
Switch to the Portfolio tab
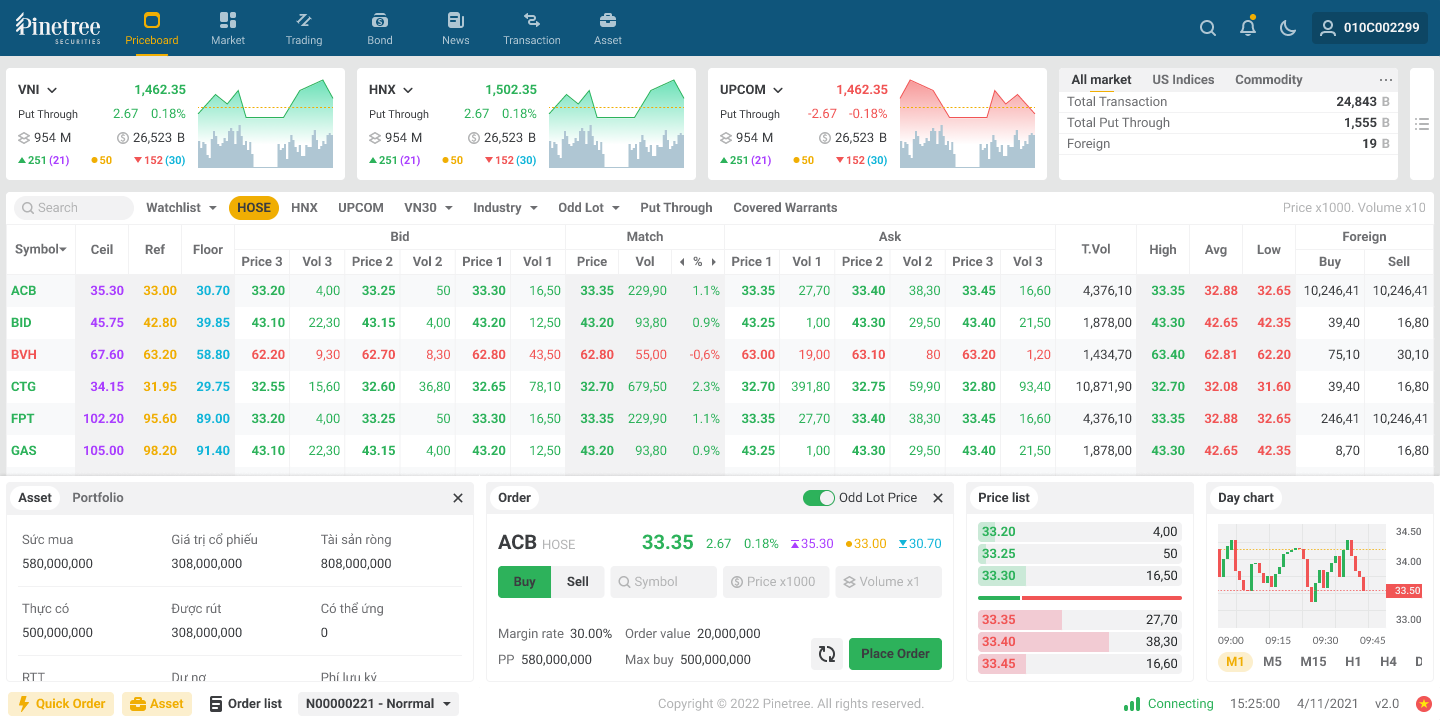coord(98,498)
